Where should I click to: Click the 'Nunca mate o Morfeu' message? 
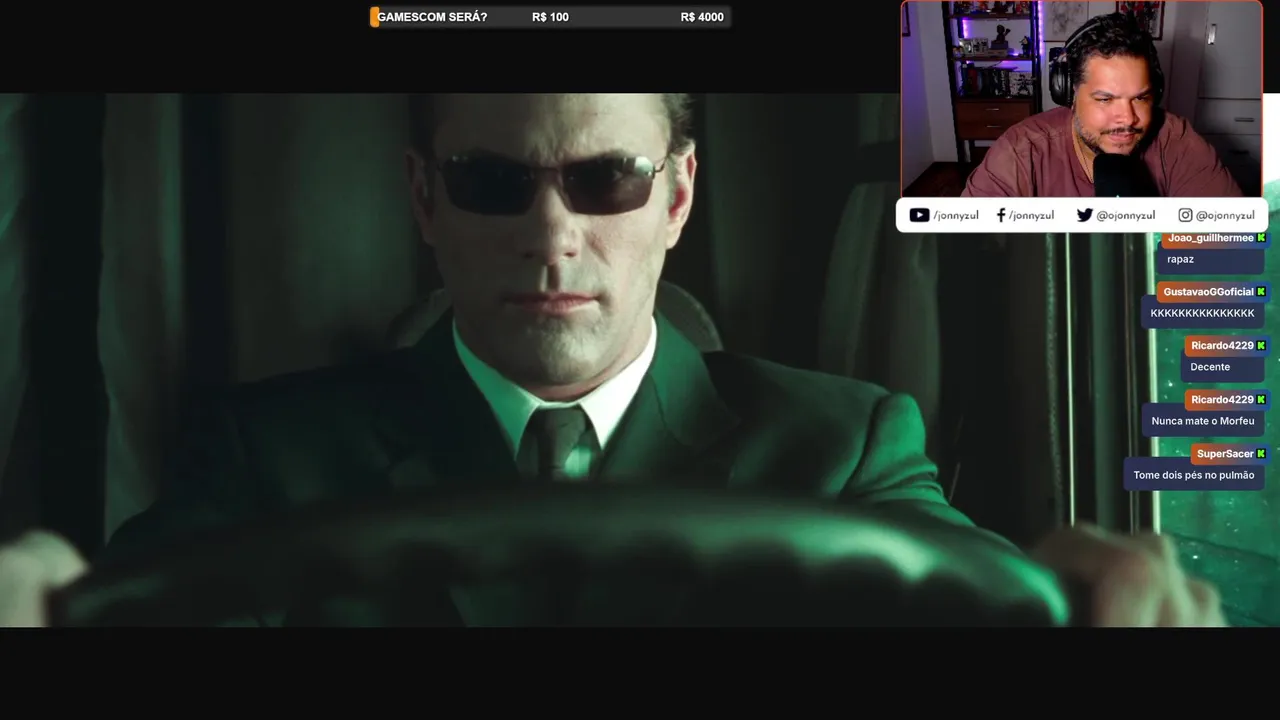(x=1203, y=421)
